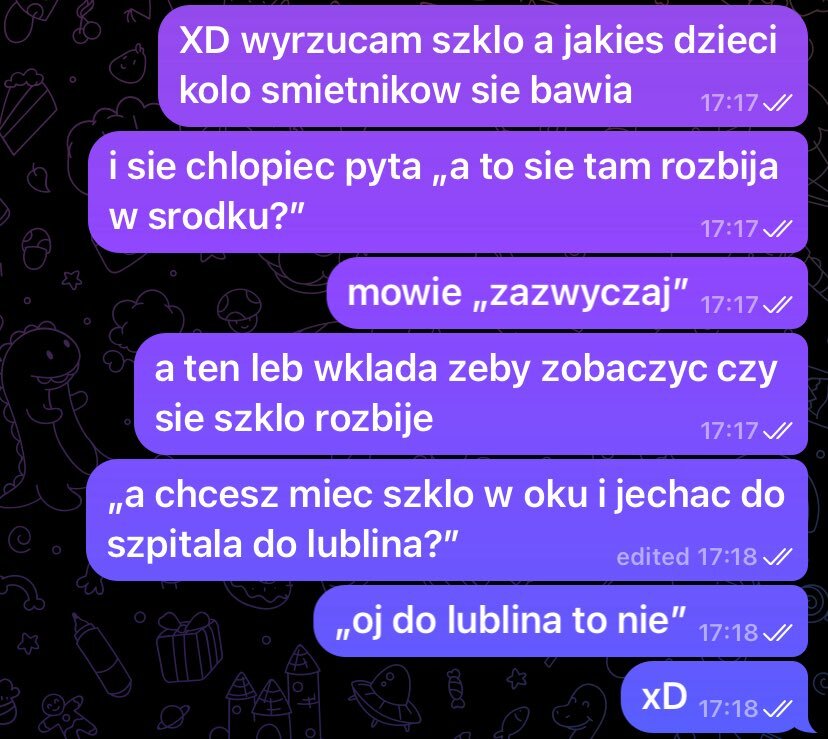828x739 pixels.
Task: Click the 'mowie zazwyczaj' message
Action: point(567,293)
